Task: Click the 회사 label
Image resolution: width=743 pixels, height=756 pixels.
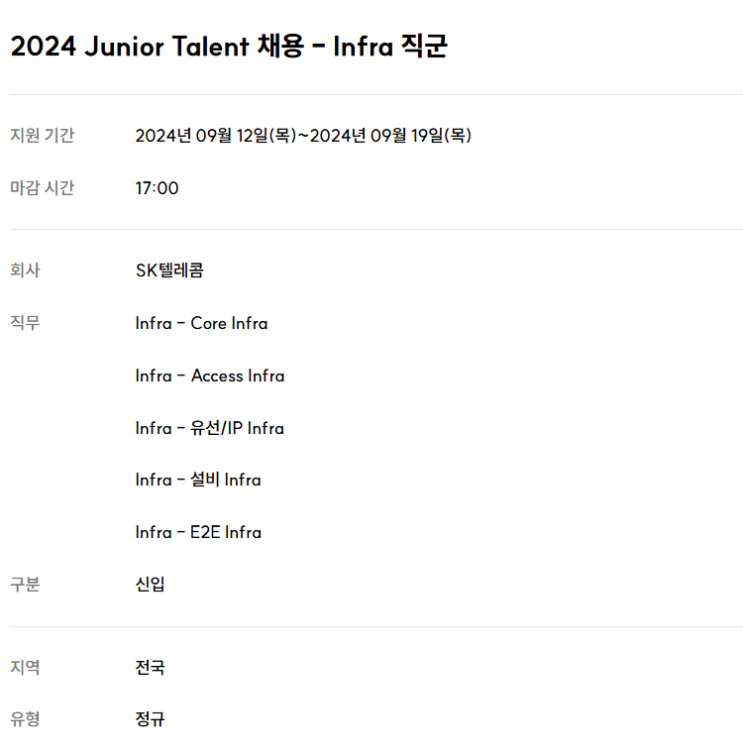Action: coord(26,271)
